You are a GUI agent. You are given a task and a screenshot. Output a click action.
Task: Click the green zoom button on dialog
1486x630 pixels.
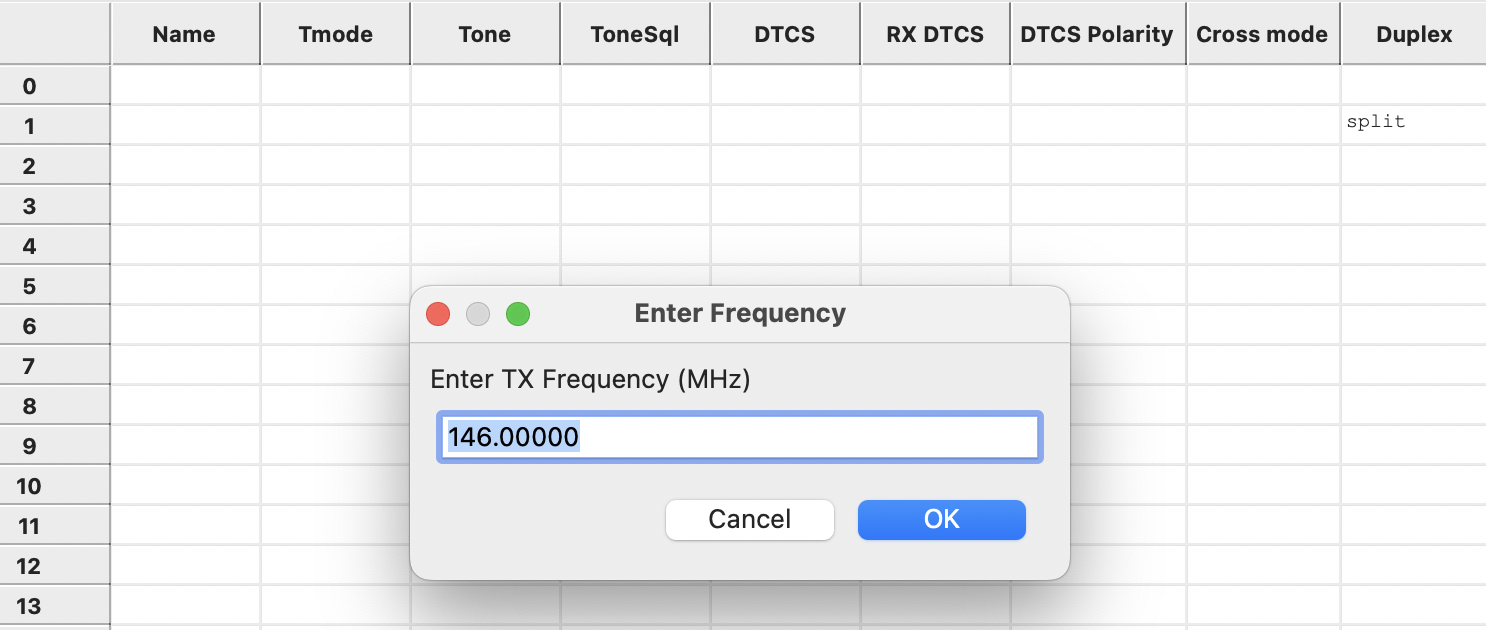click(x=518, y=314)
